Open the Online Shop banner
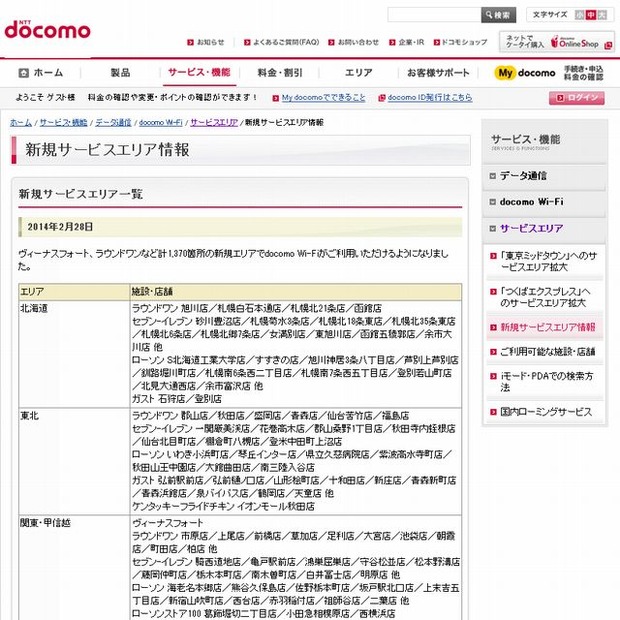 coord(556,42)
